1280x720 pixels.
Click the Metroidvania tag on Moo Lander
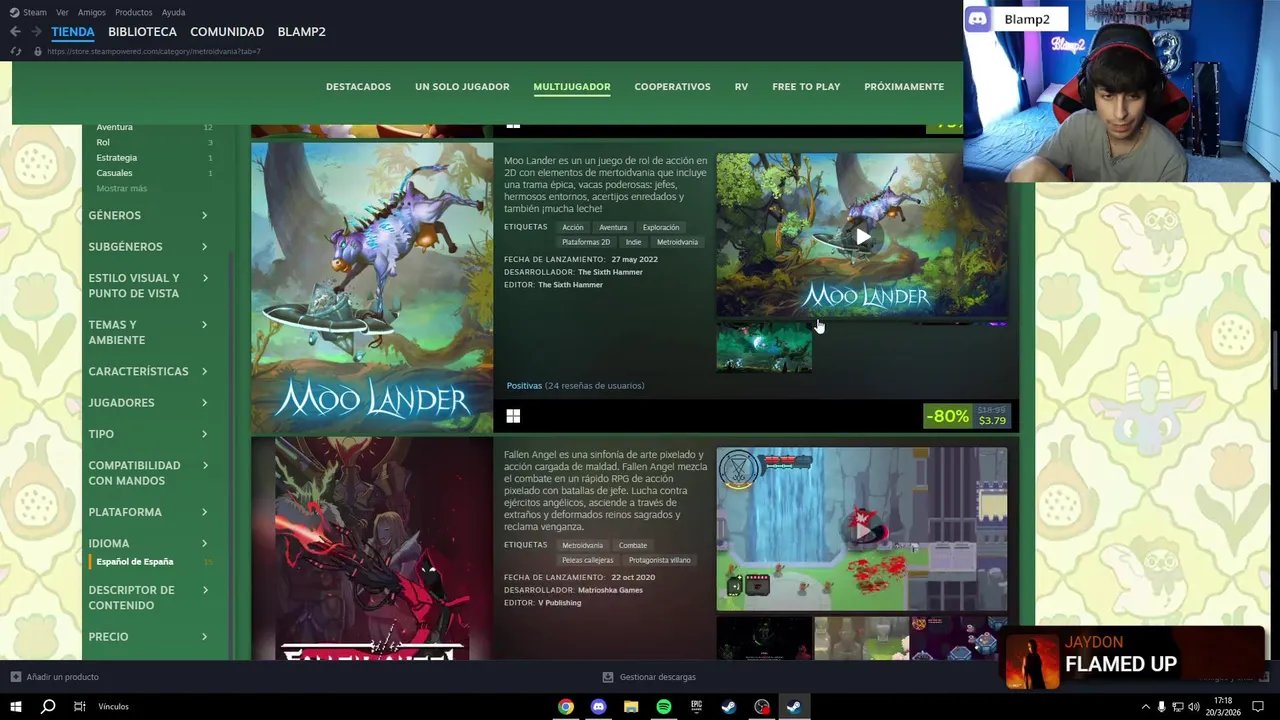(x=677, y=242)
